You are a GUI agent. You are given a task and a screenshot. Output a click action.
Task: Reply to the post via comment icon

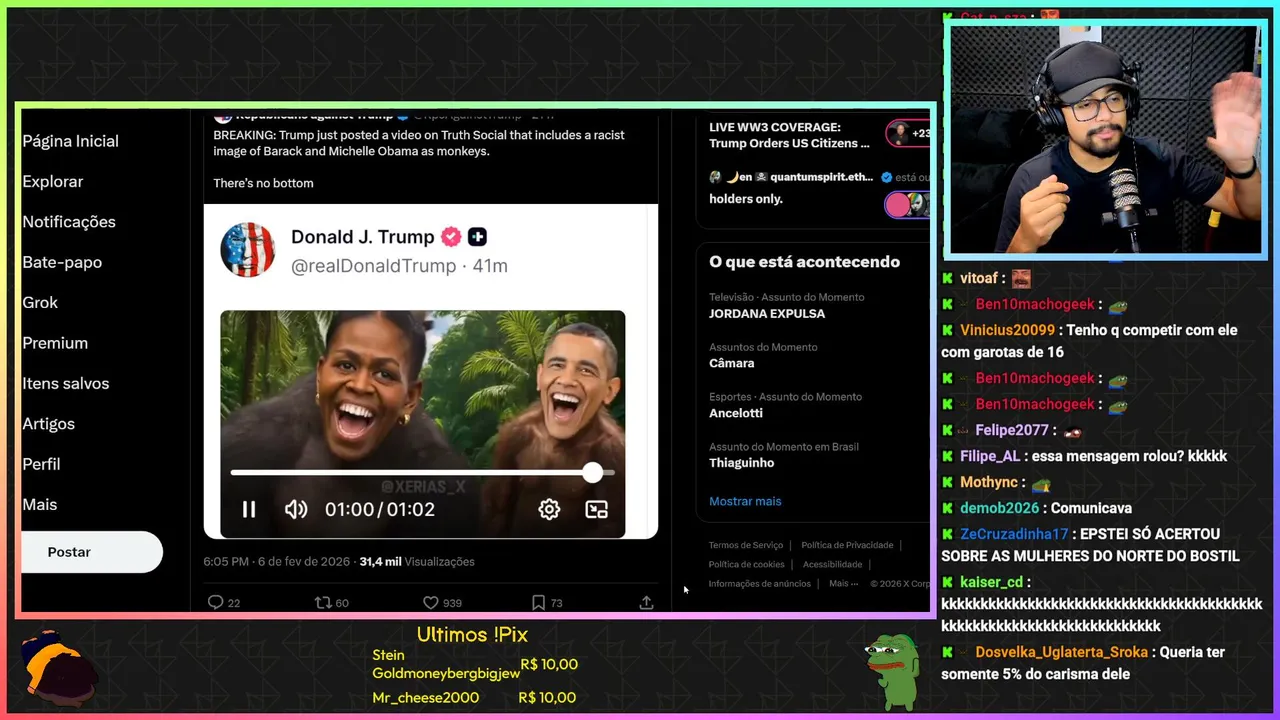[215, 602]
